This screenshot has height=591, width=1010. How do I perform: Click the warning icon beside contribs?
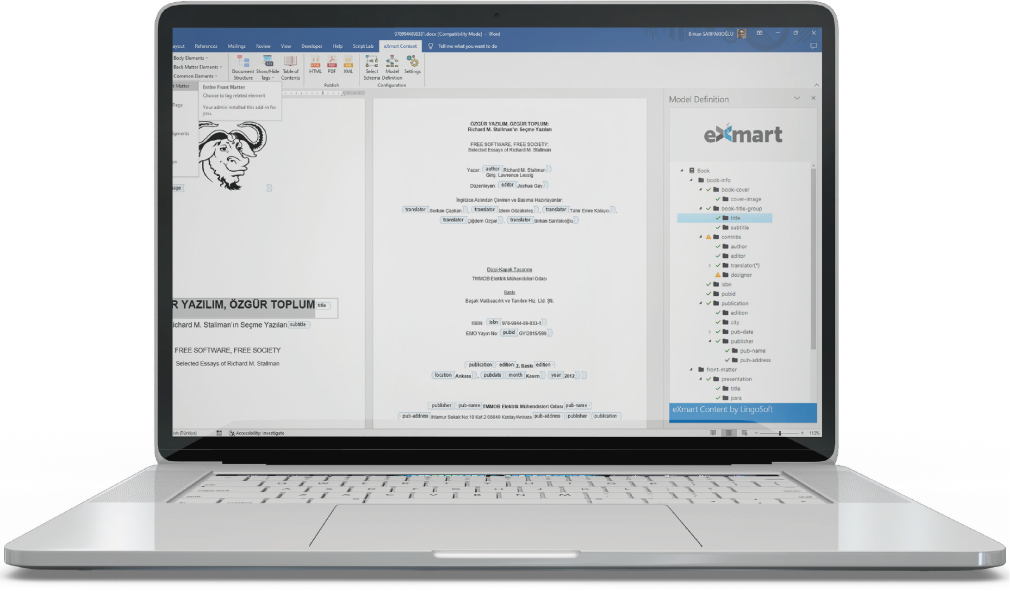pos(709,237)
